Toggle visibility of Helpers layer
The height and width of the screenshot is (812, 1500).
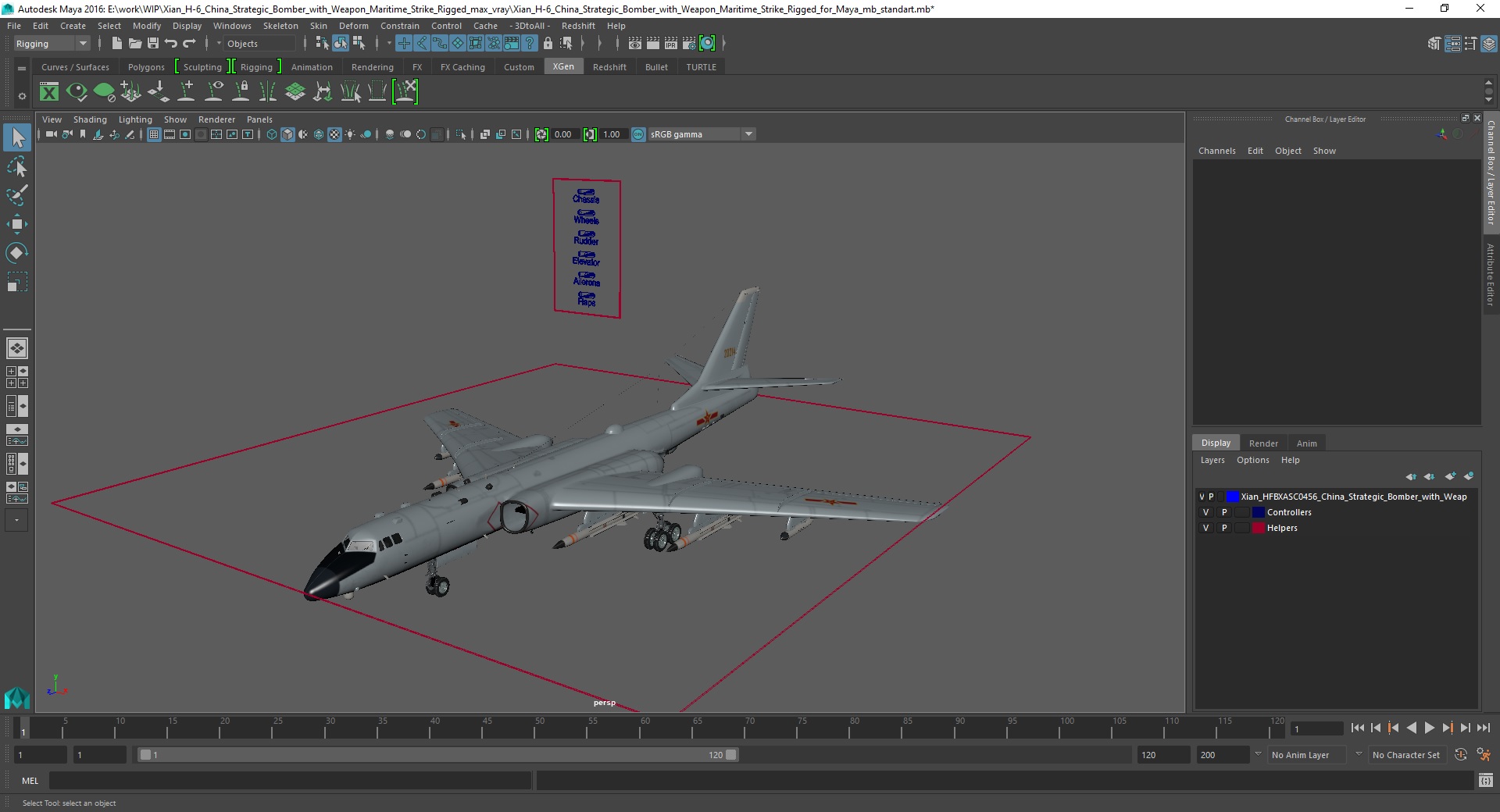click(x=1205, y=528)
